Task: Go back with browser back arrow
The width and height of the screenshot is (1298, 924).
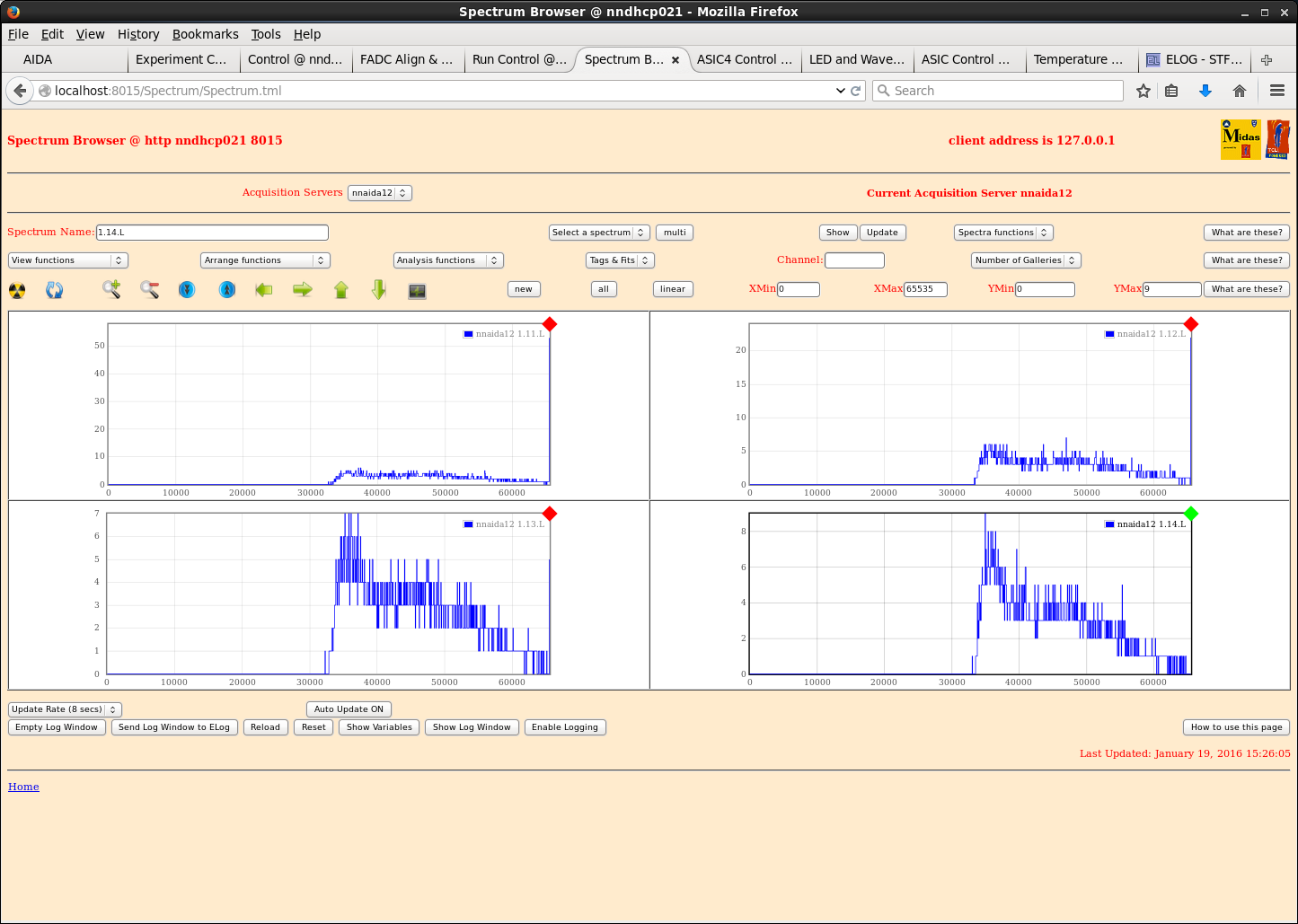Action: 20,91
